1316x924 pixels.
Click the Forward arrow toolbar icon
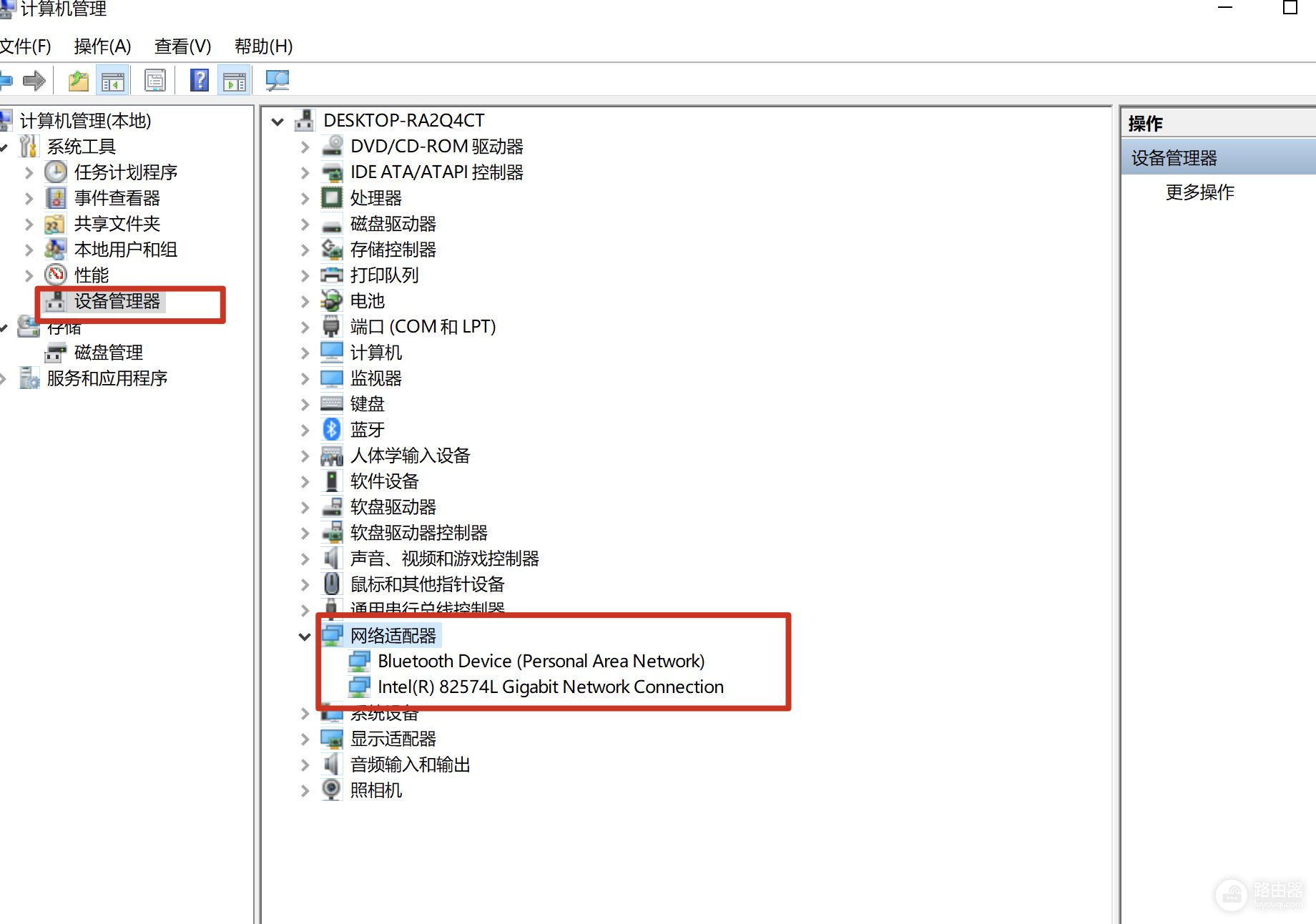coord(34,81)
